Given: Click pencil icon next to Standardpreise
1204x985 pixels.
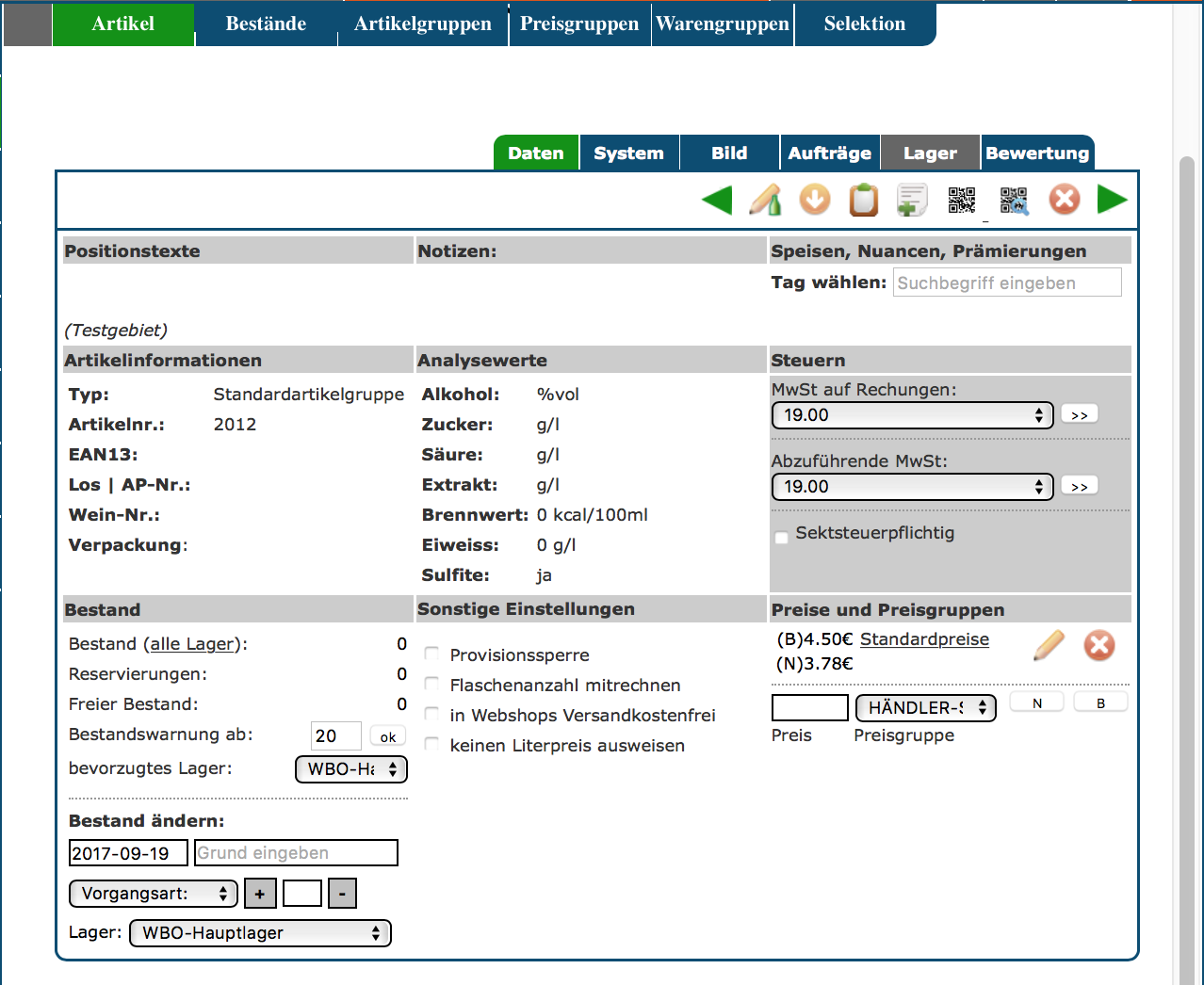Looking at the screenshot, I should tap(1049, 645).
